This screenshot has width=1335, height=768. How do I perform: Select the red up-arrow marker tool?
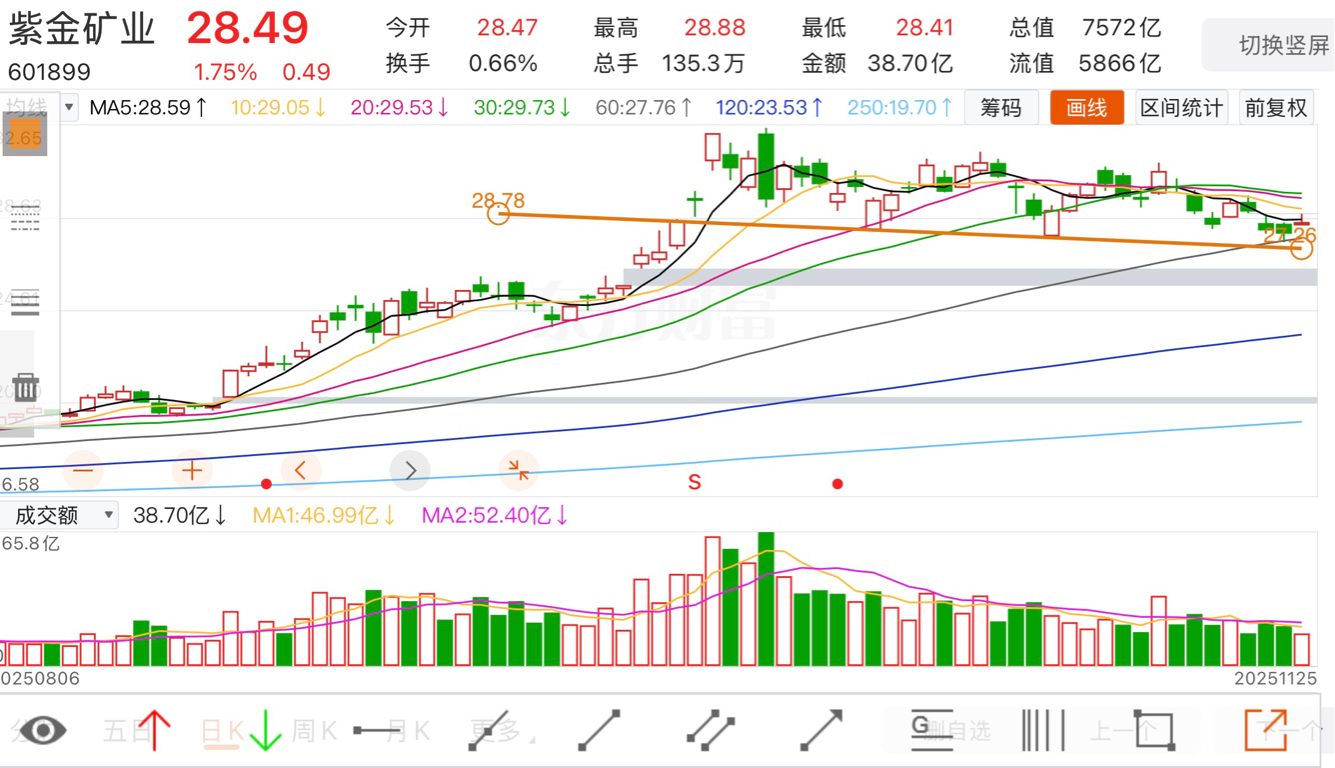(155, 730)
